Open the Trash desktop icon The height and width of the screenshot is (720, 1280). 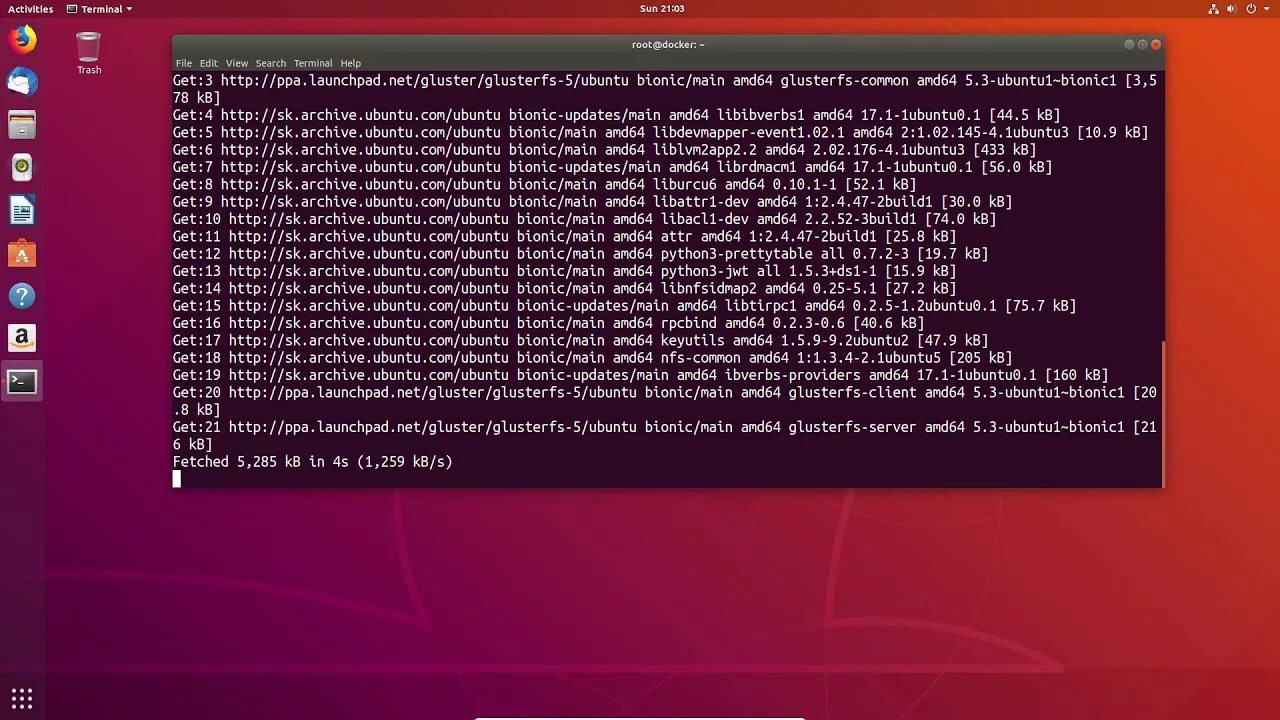coord(89,53)
